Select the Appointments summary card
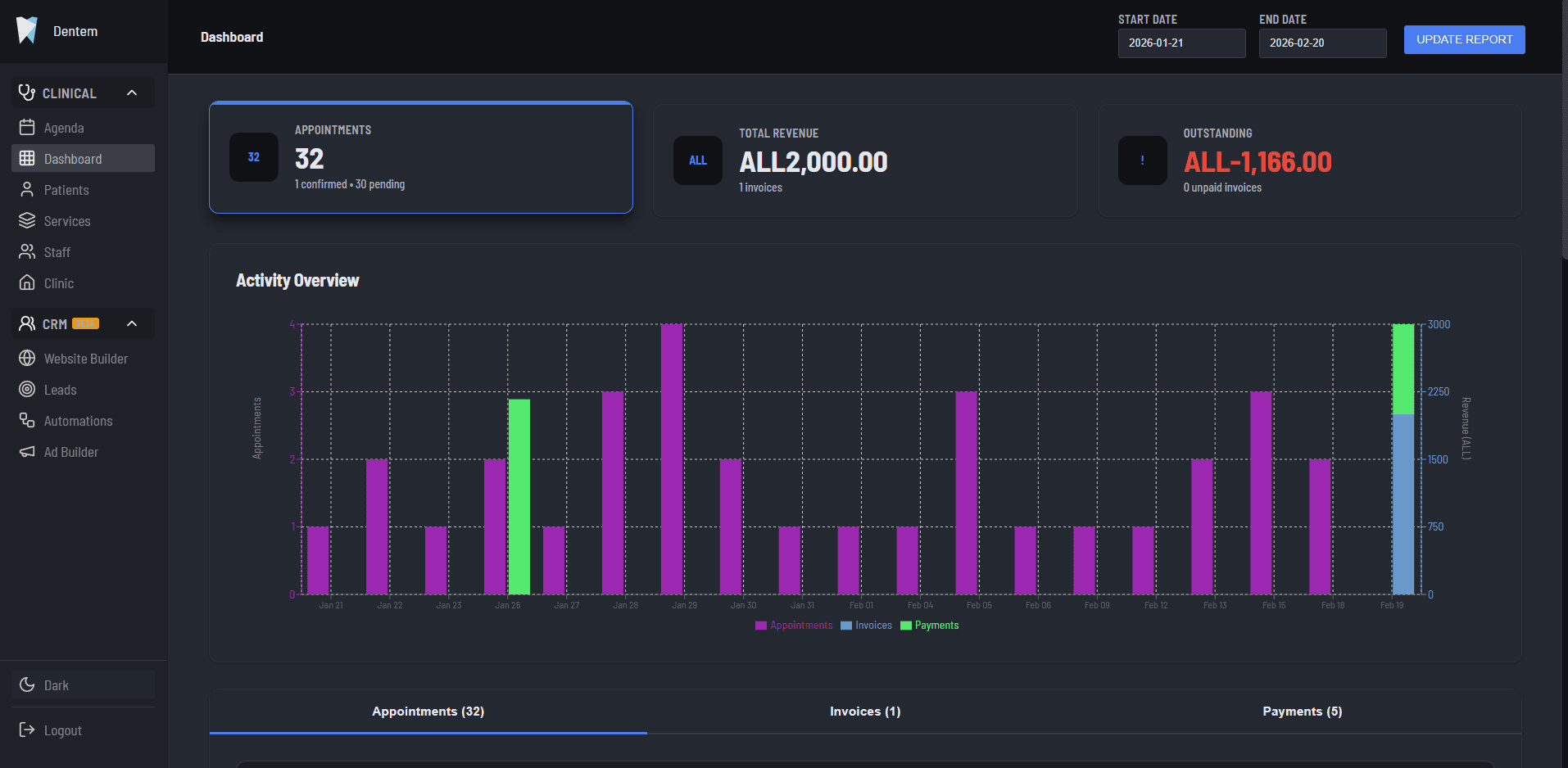The width and height of the screenshot is (1568, 768). [421, 157]
